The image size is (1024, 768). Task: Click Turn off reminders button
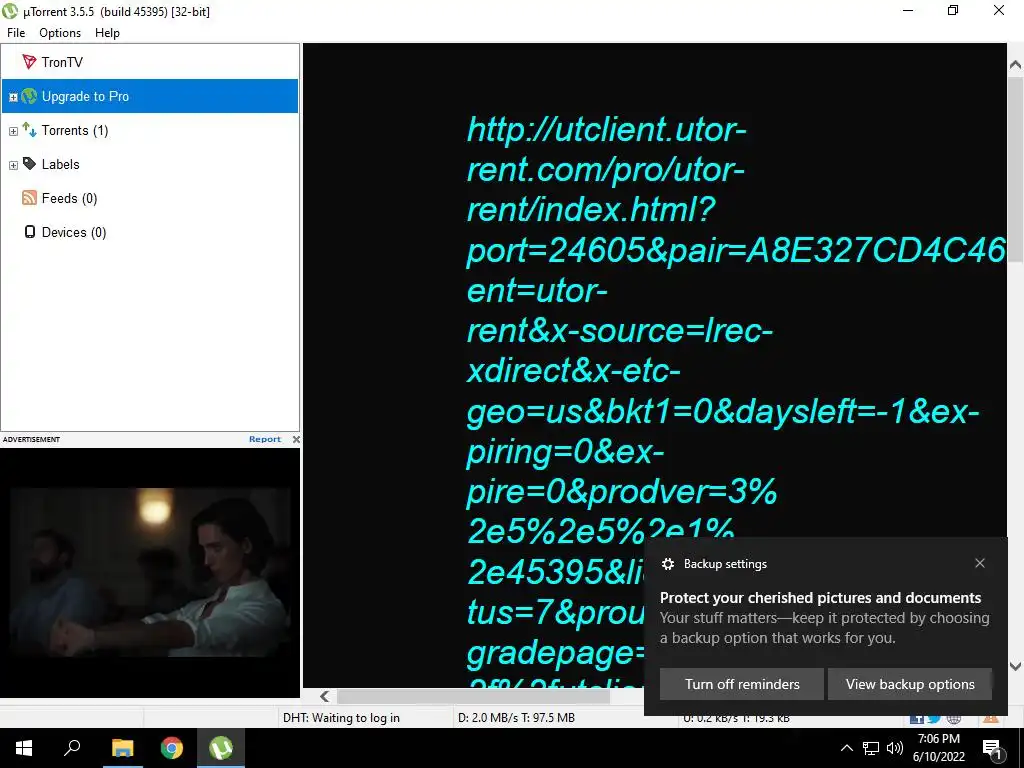tap(742, 684)
